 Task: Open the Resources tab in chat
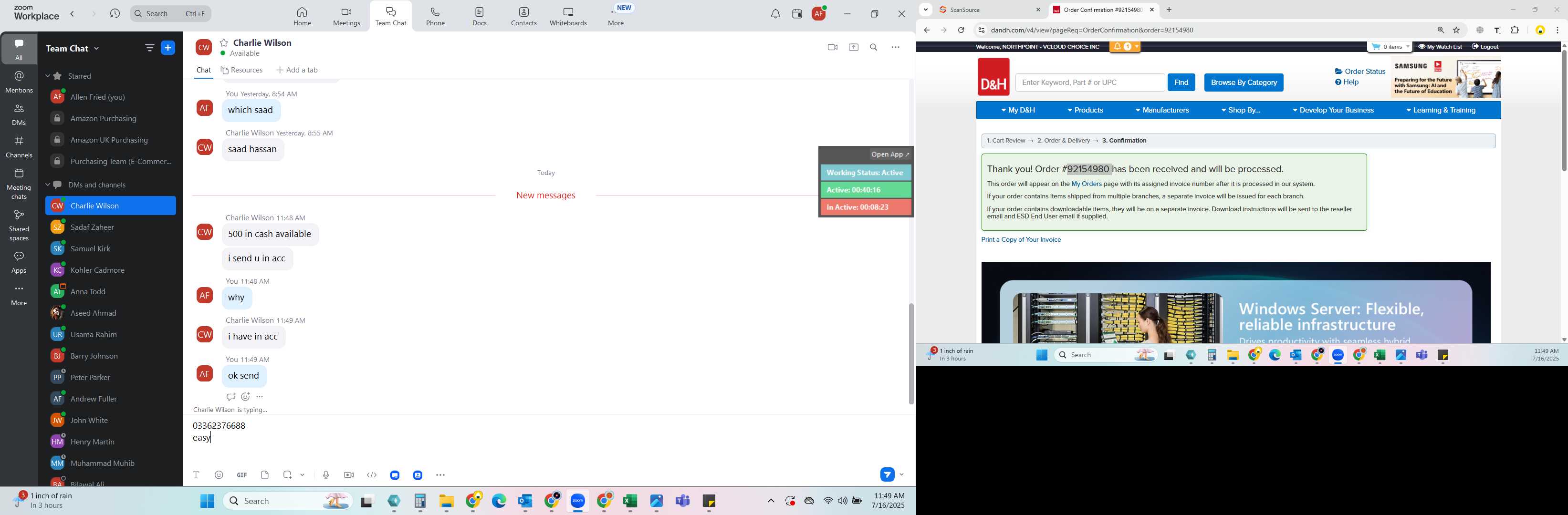242,71
